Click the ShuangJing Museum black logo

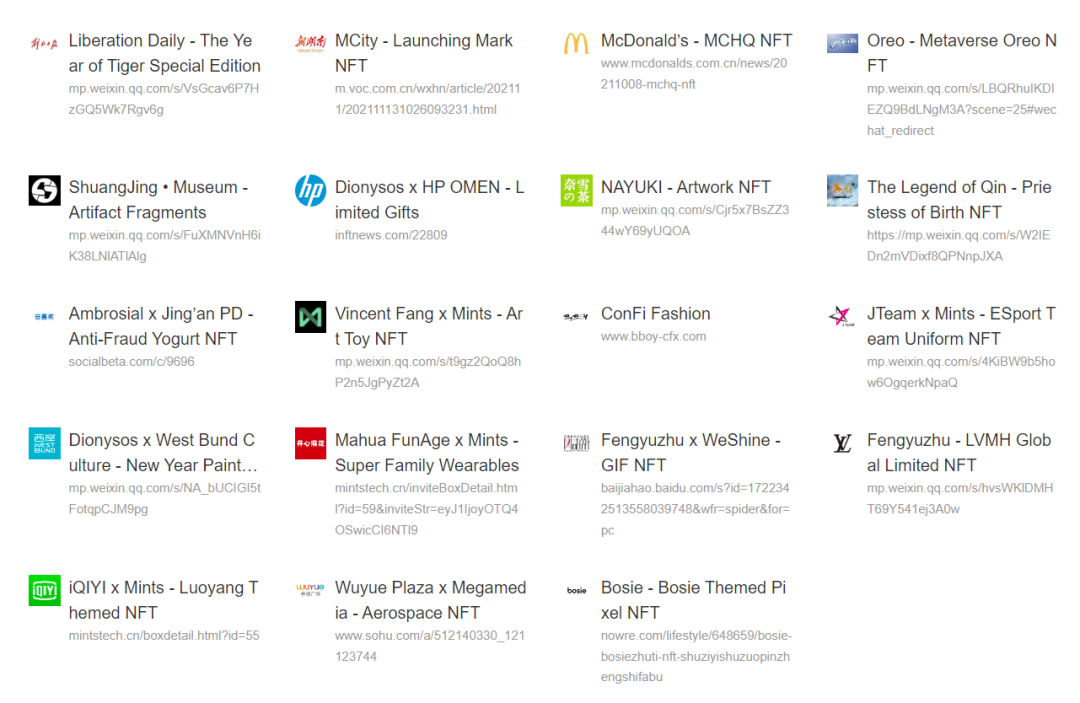44,190
